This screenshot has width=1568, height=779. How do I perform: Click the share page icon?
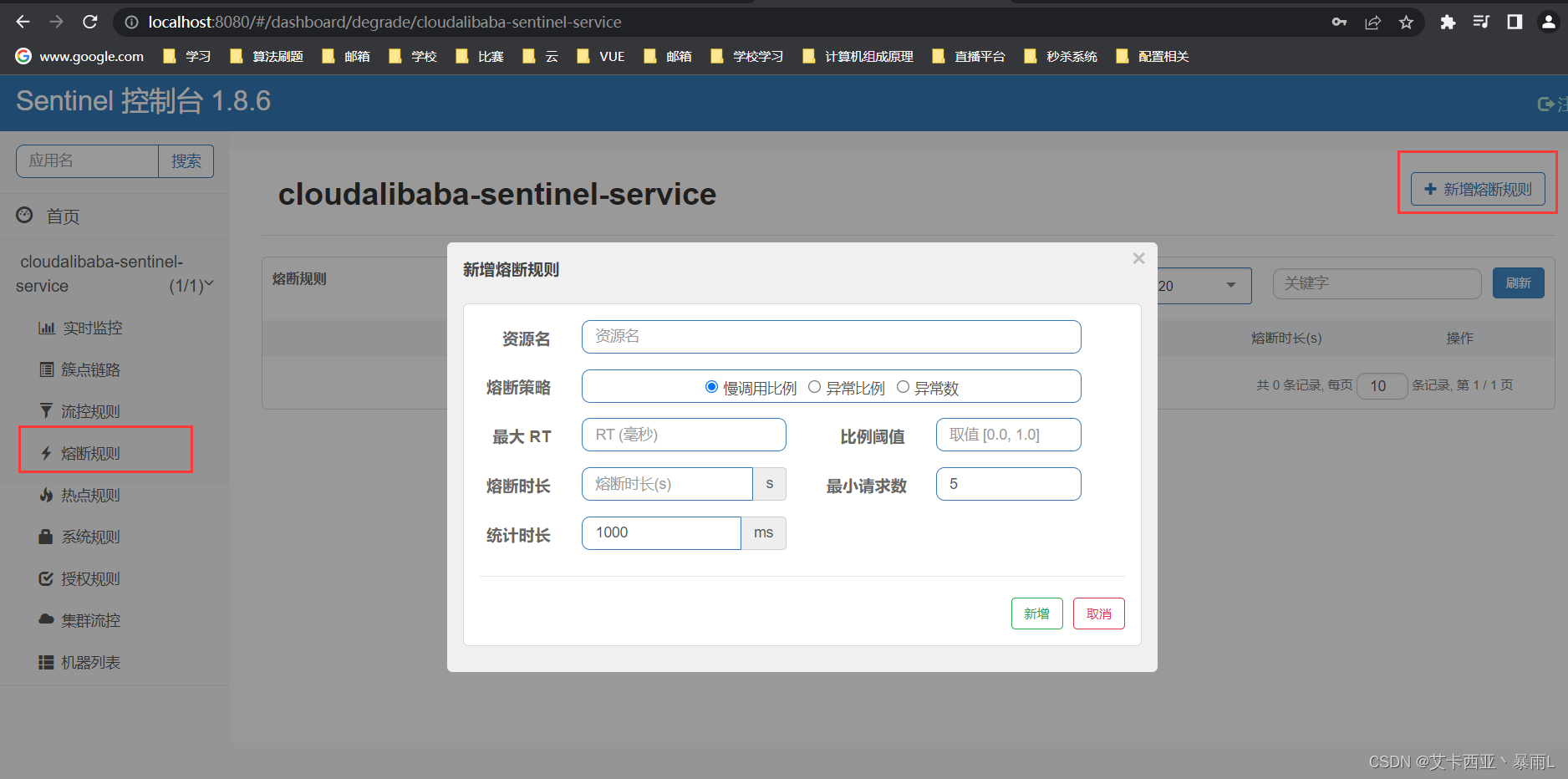[x=1372, y=22]
